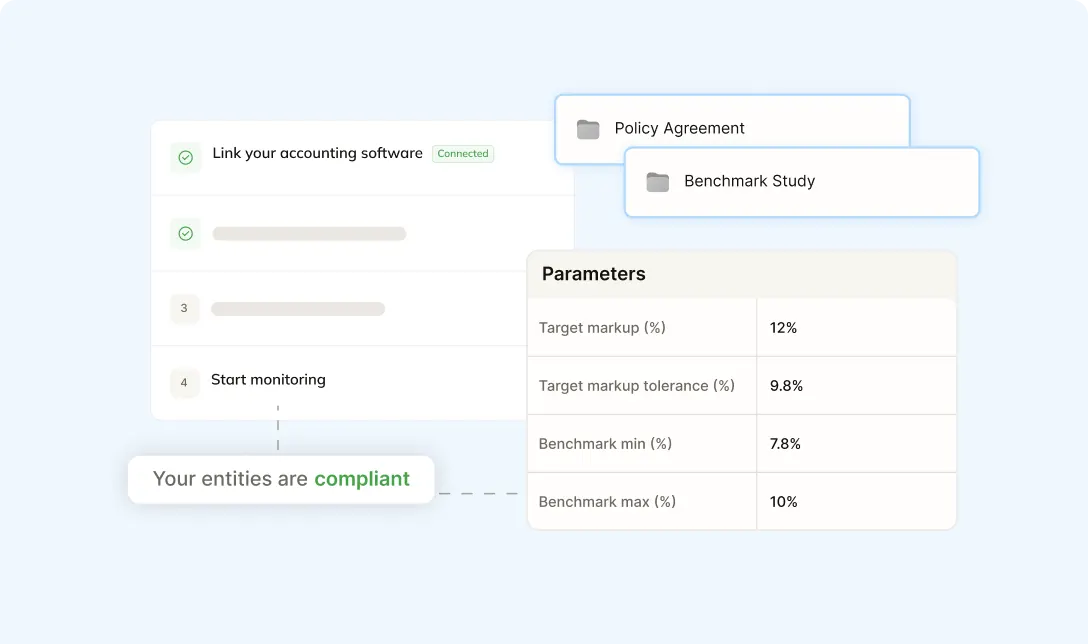This screenshot has height=644, width=1088.
Task: Toggle completion of the Start monitoring step
Action: pos(184,383)
